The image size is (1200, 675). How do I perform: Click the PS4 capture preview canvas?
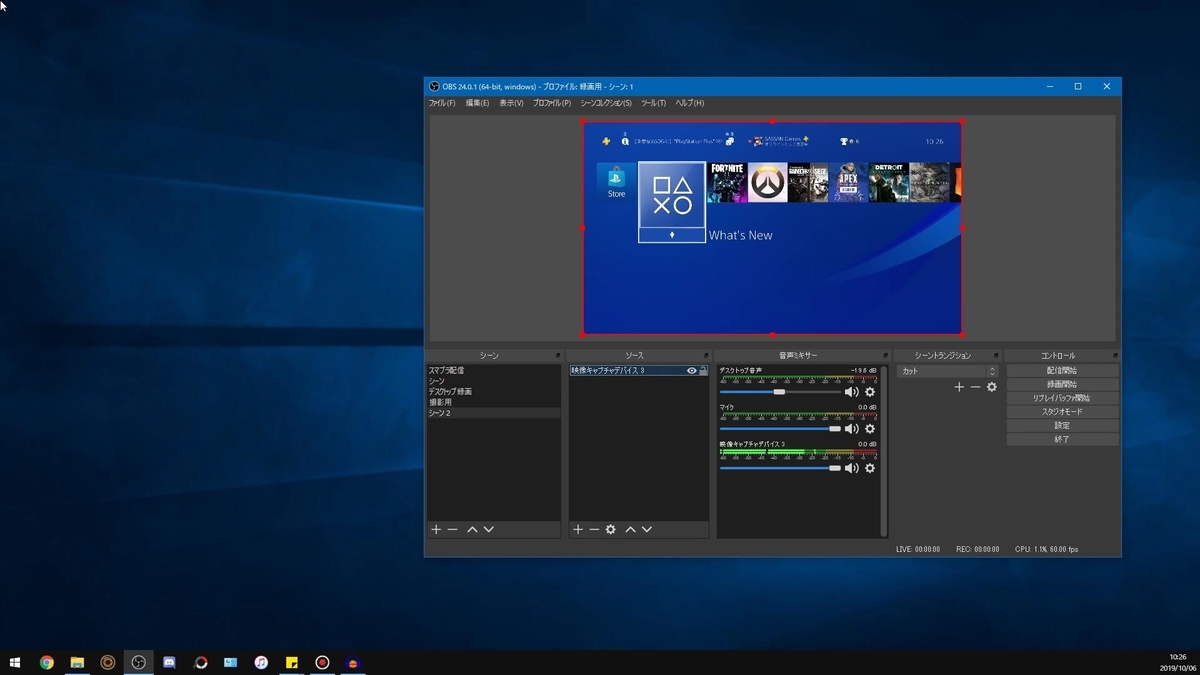point(772,228)
